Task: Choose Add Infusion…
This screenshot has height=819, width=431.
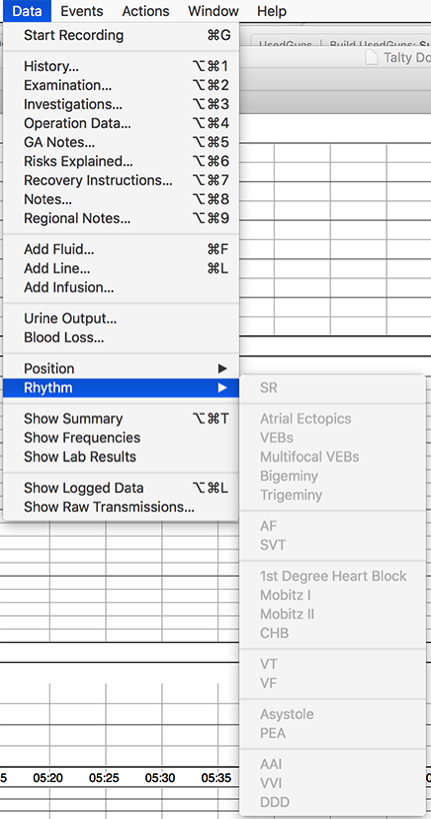Action: pos(121,287)
